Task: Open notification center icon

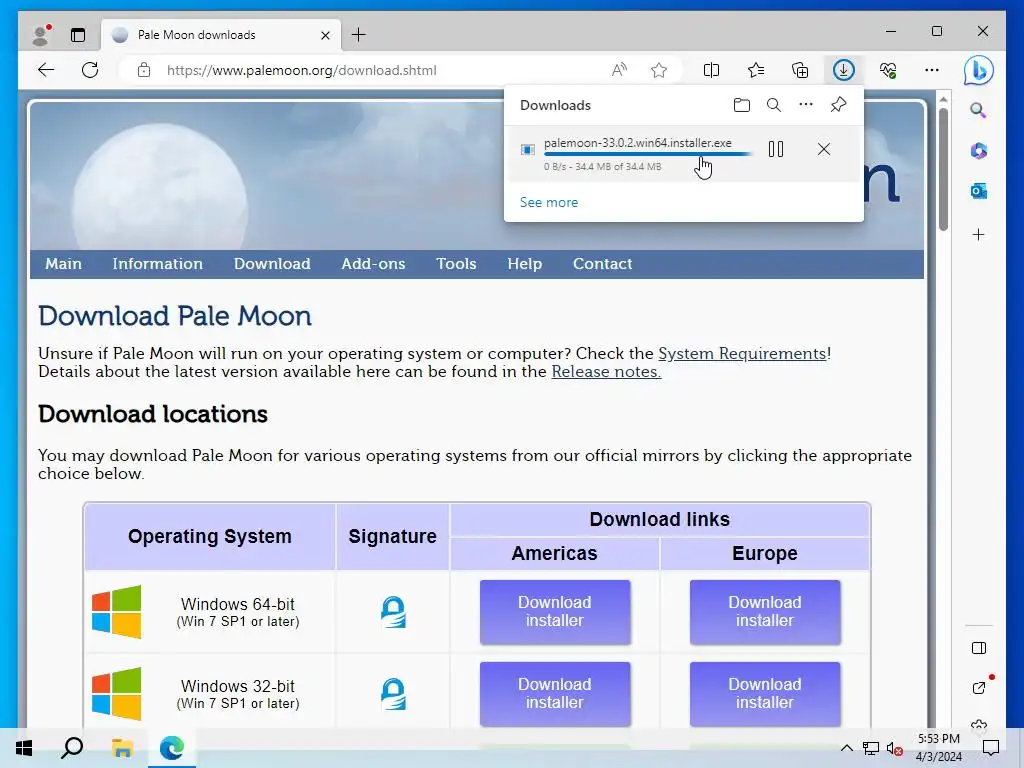Action: click(991, 748)
